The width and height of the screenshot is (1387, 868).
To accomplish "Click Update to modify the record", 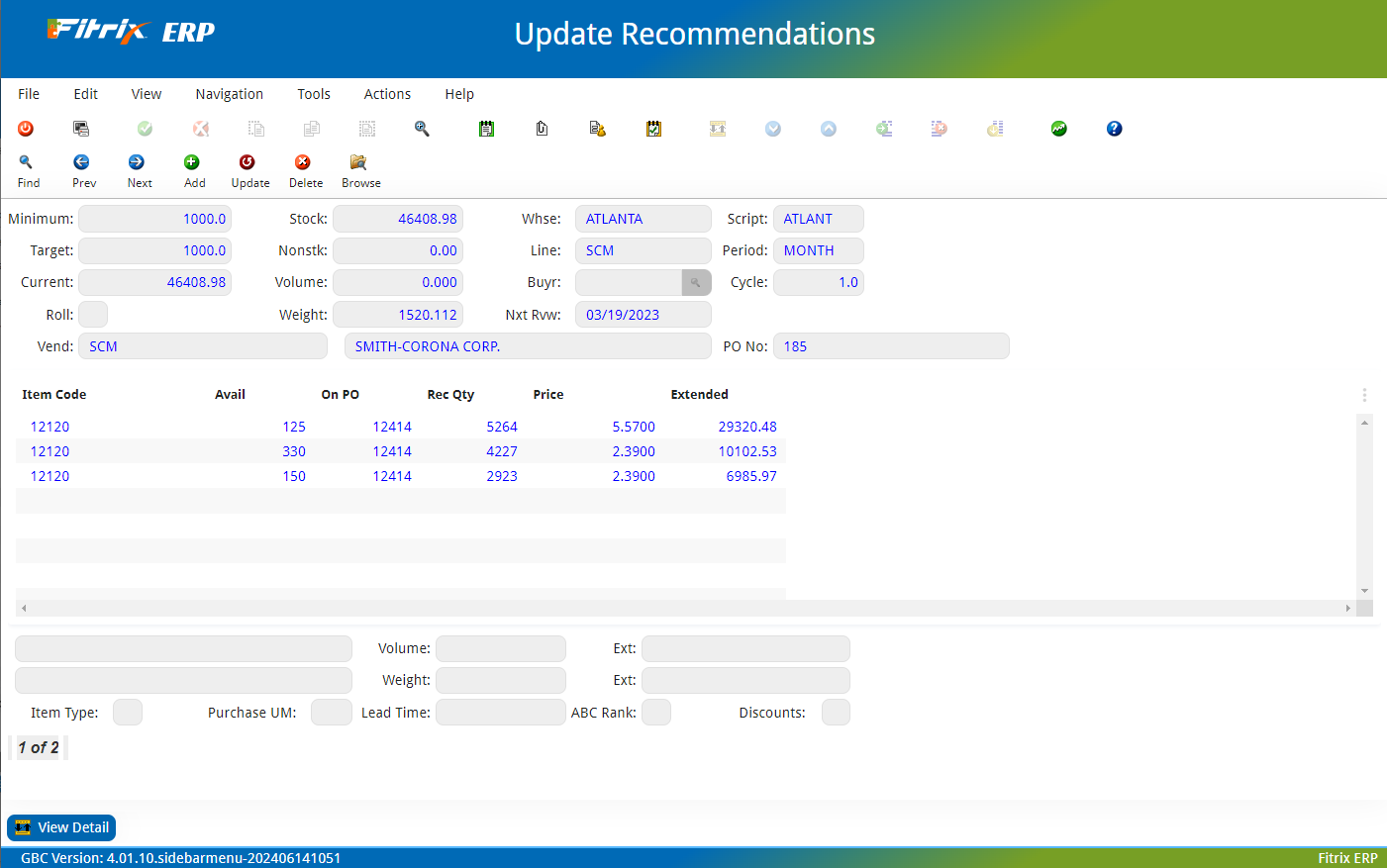I will (249, 168).
